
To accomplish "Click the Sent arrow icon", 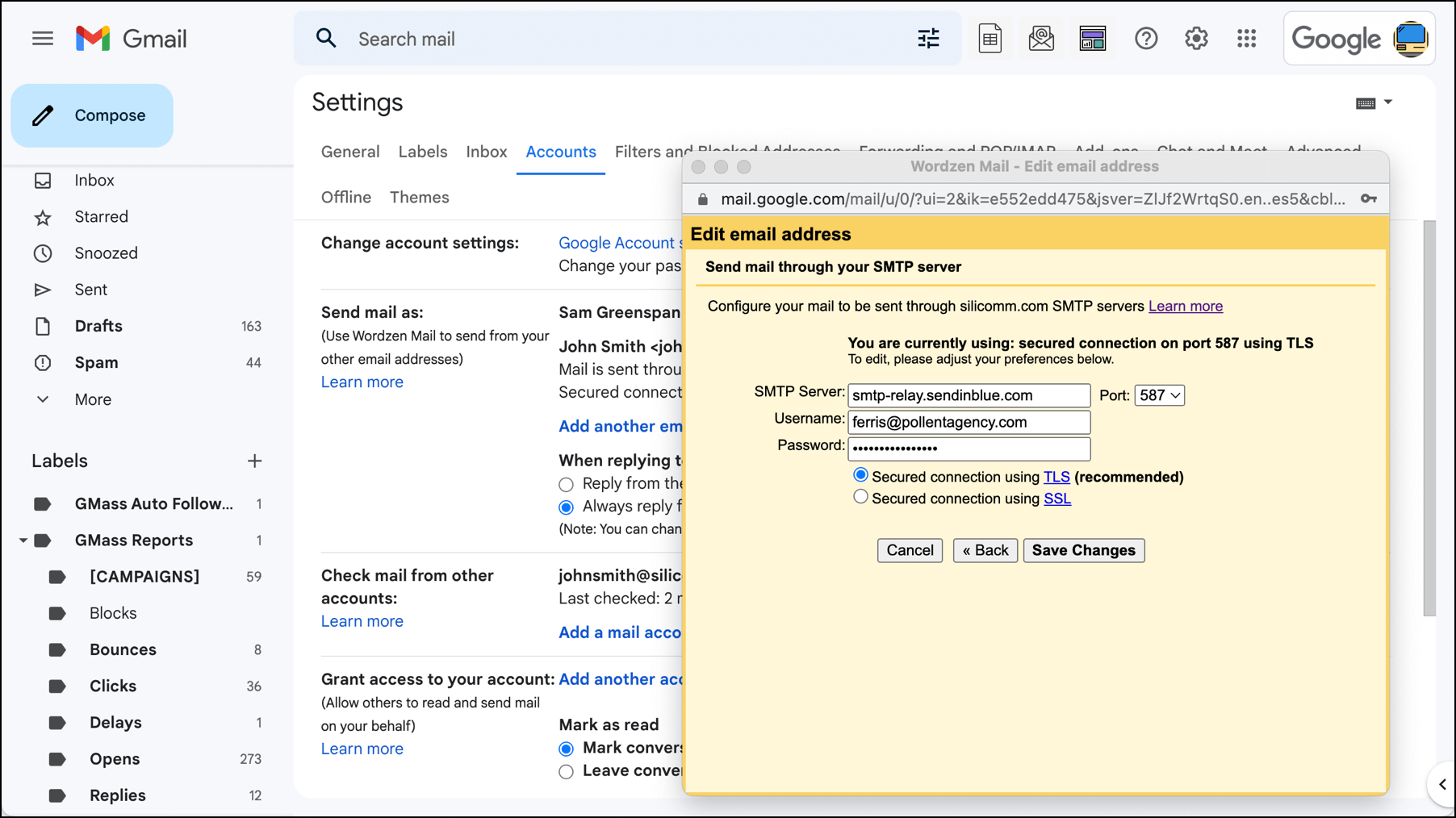I will coord(43,290).
